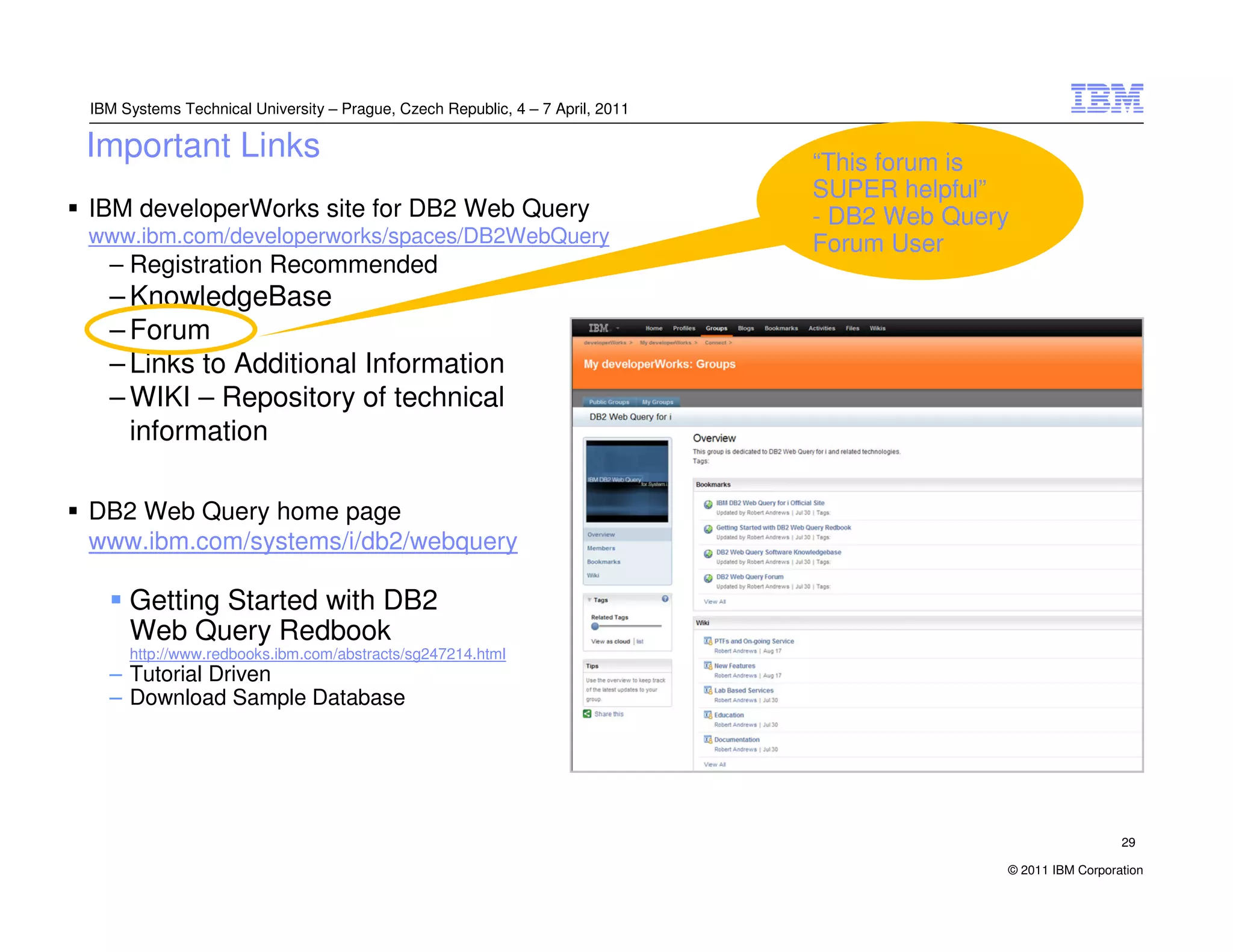This screenshot has width=1233, height=952.
Task: Open the developerworks DB2WebQuery URL link
Action: point(349,236)
